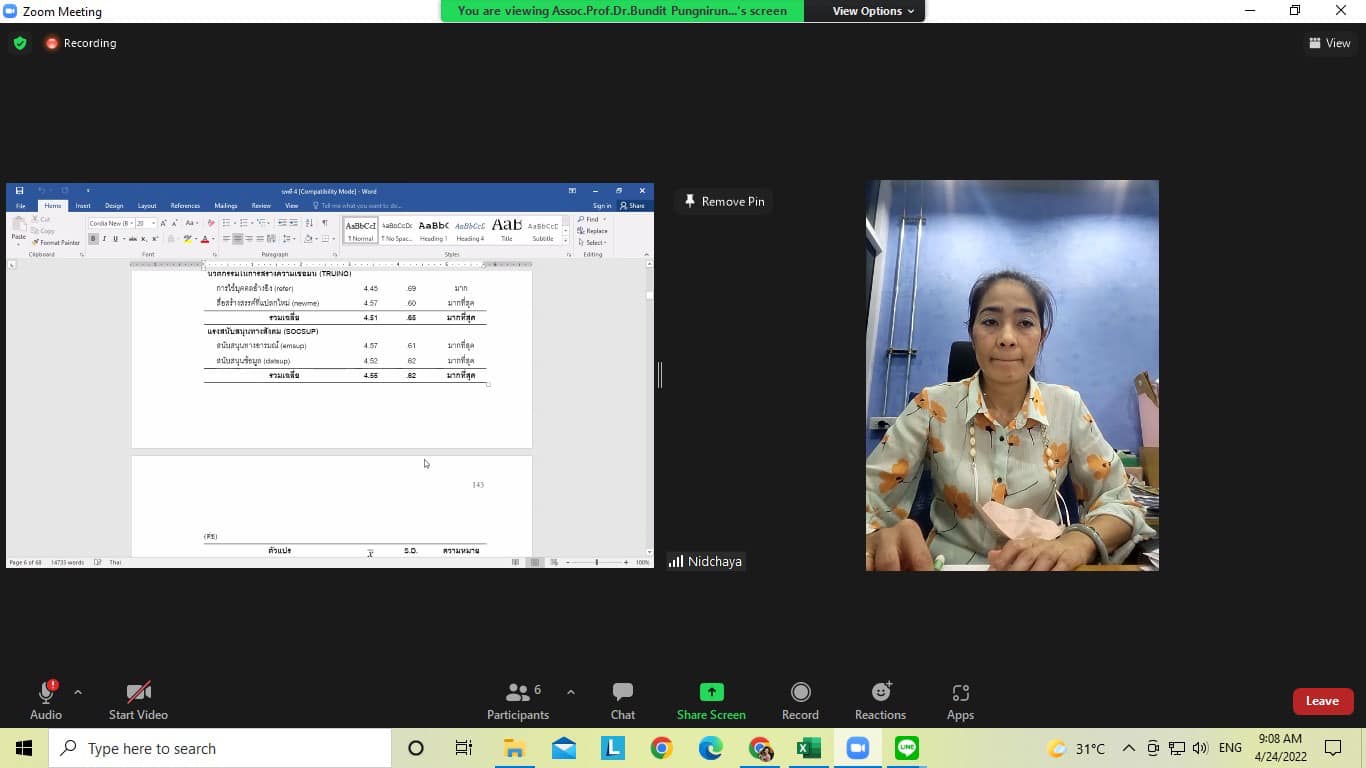The image size is (1366, 768).
Task: Click the divider handle between screen and video
Action: pos(660,375)
